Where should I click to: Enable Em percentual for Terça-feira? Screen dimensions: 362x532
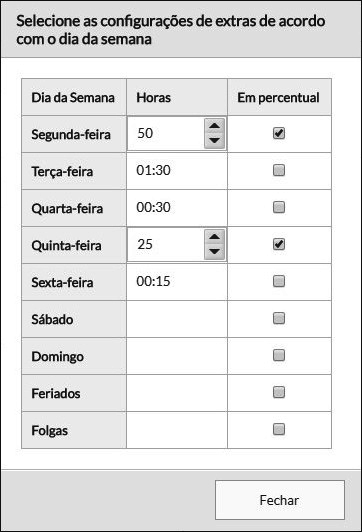click(x=279, y=170)
